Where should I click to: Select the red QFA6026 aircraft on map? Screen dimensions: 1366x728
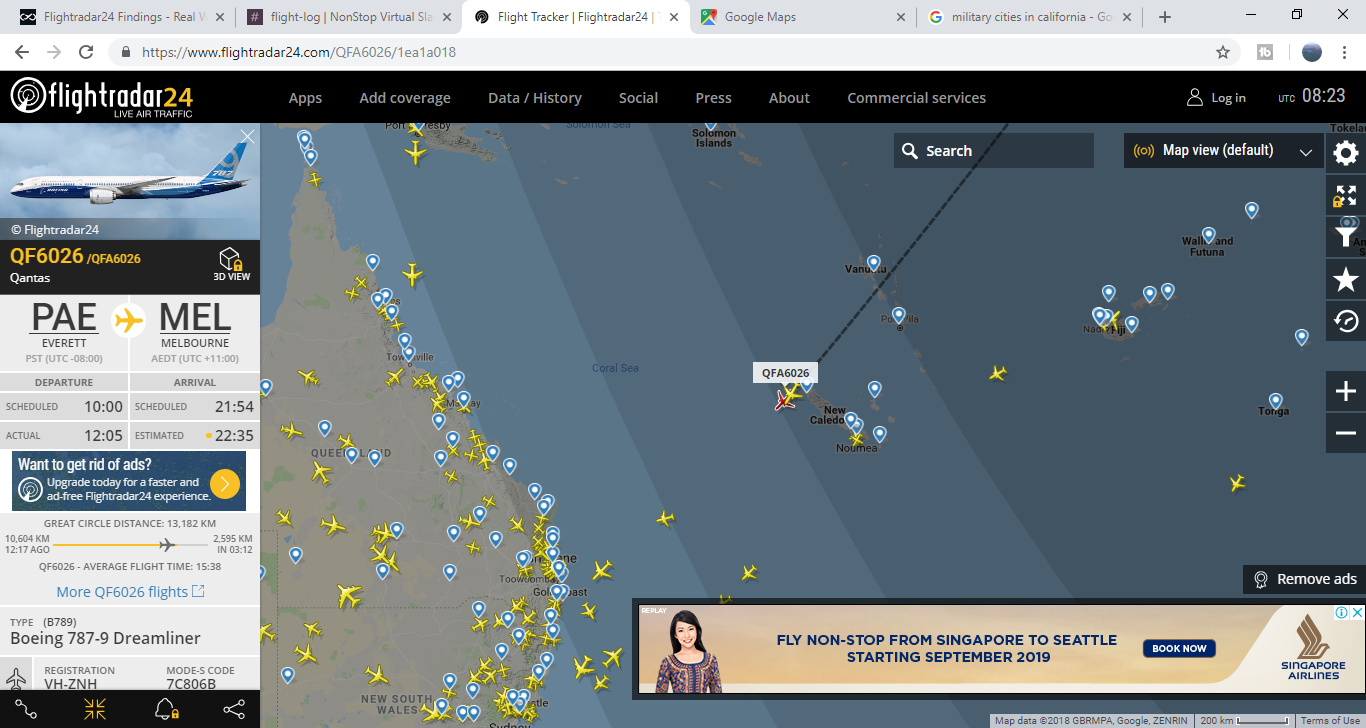click(786, 400)
